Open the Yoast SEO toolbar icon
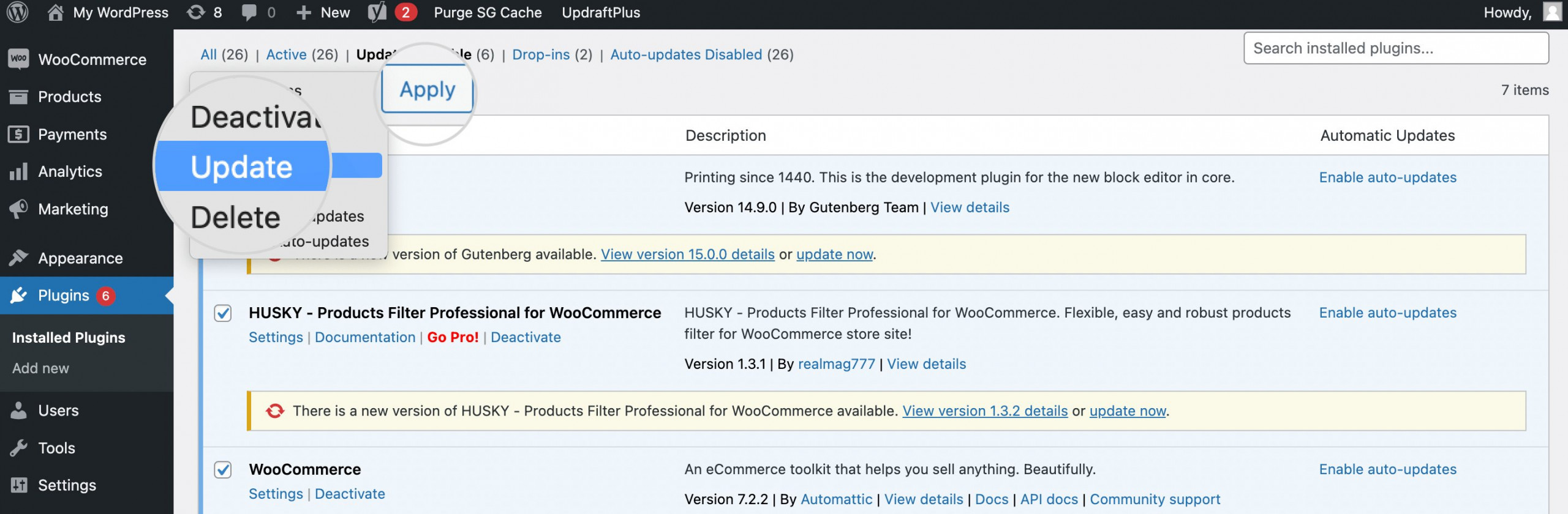1568x514 pixels. (377, 12)
